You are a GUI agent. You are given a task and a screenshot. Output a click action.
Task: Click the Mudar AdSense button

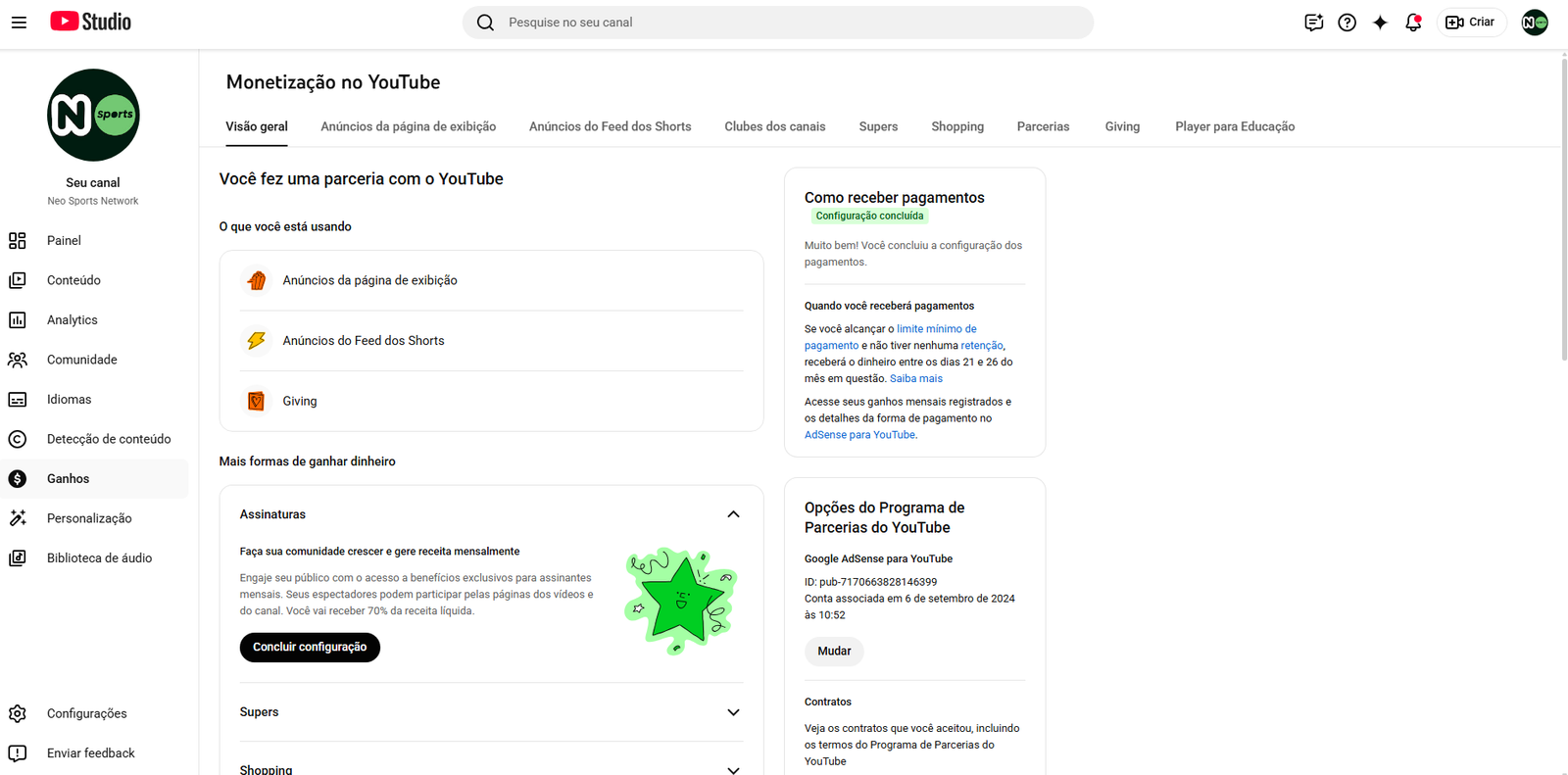pos(834,652)
